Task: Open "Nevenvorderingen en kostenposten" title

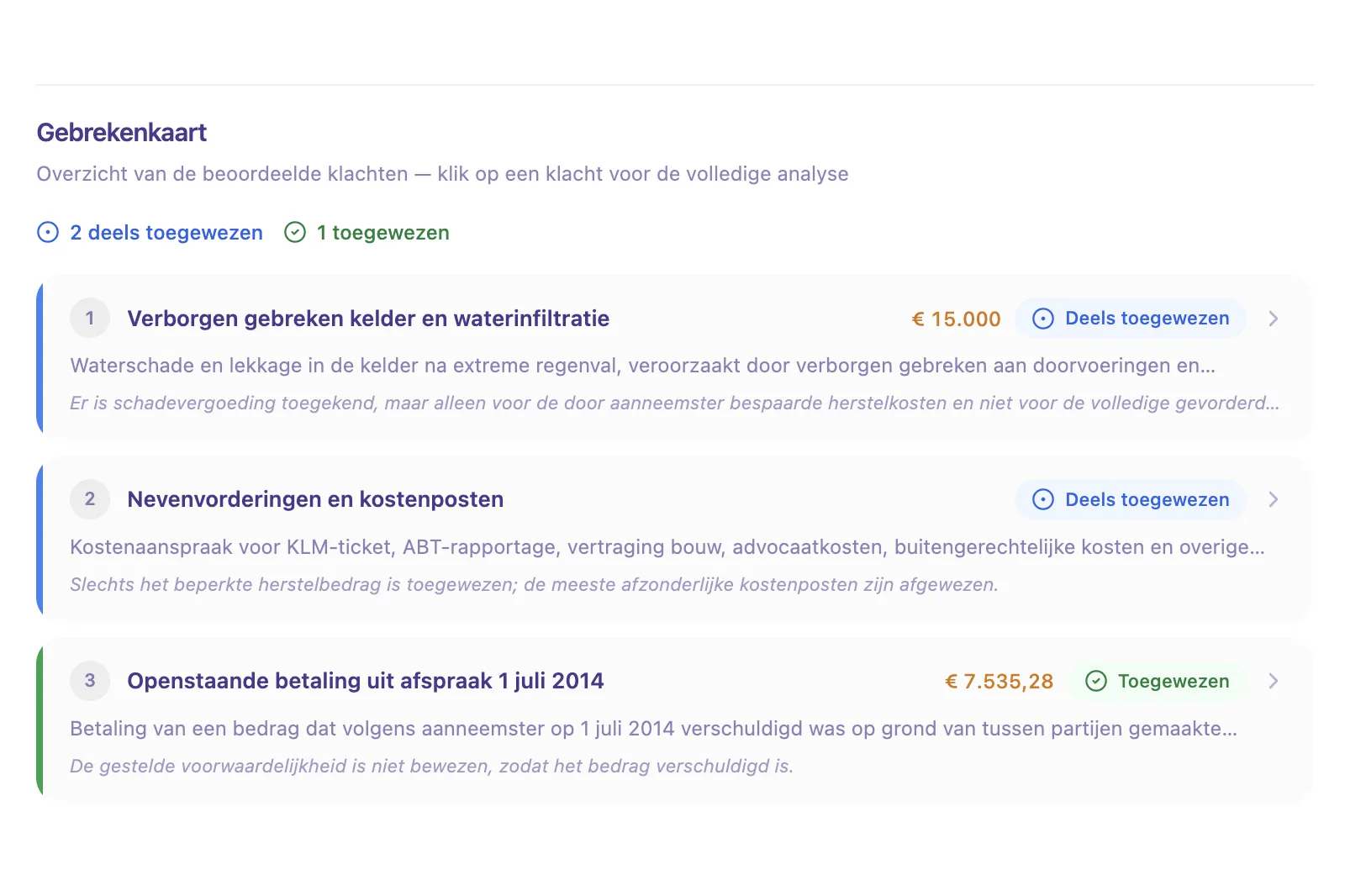Action: (315, 499)
